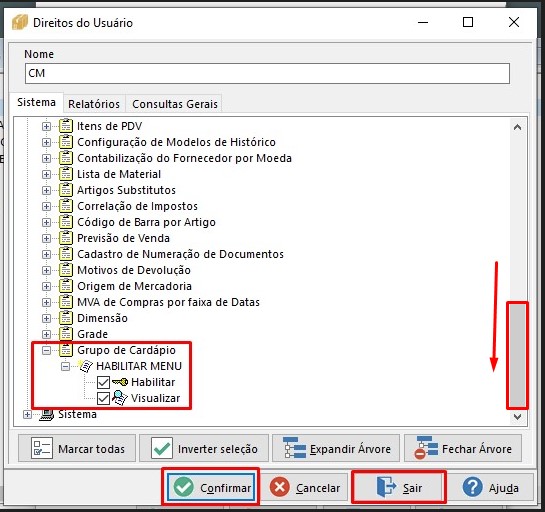Click the Marcar todas button
Image resolution: width=545 pixels, height=512 pixels.
tap(77, 448)
